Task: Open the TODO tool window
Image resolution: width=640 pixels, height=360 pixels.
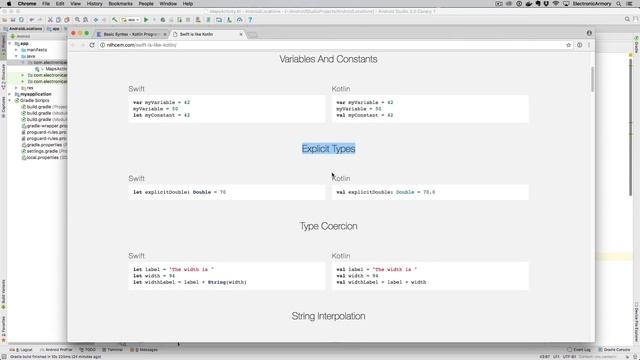Action: (88, 350)
